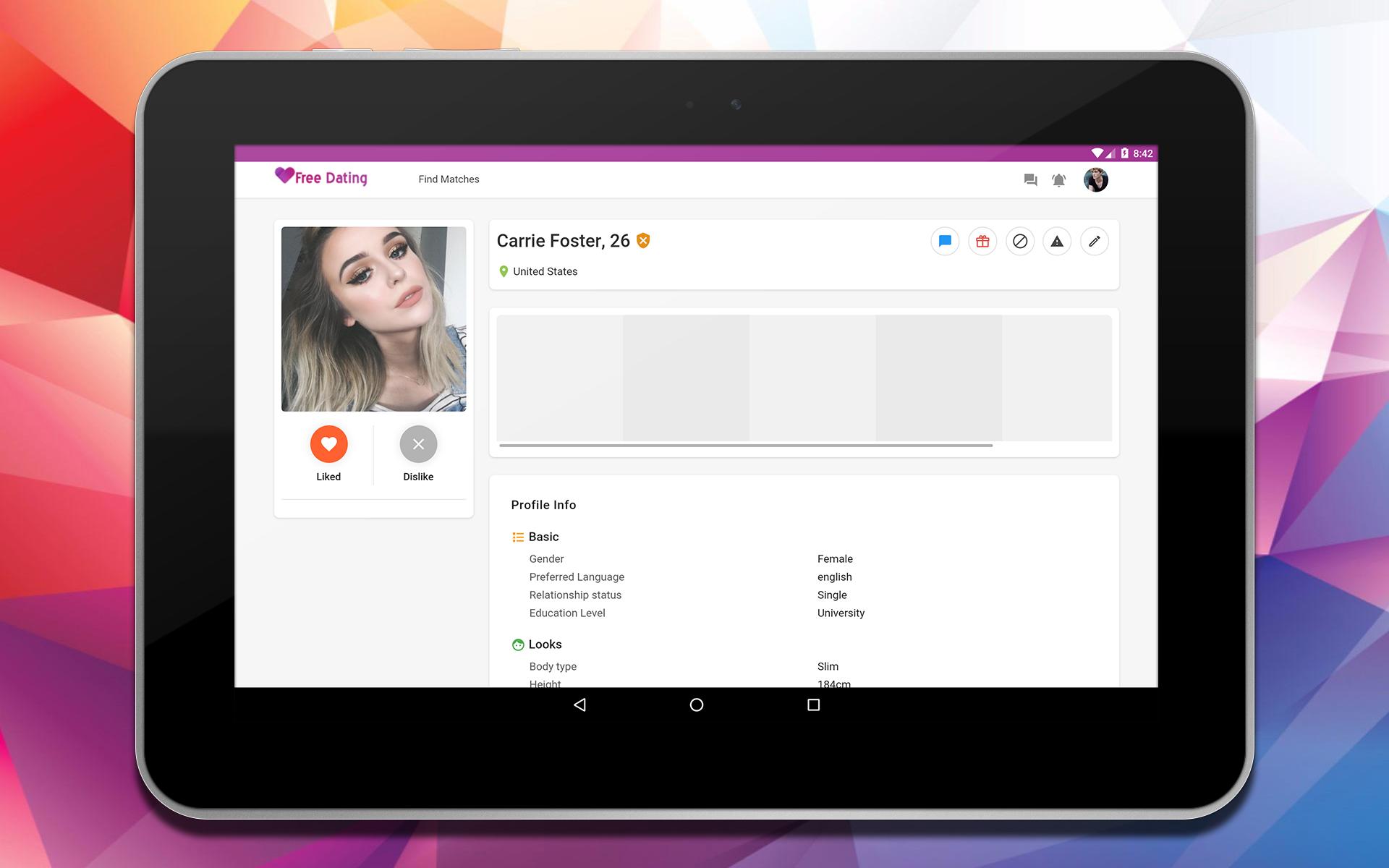This screenshot has width=1389, height=868.
Task: Click the block user icon
Action: 1020,241
